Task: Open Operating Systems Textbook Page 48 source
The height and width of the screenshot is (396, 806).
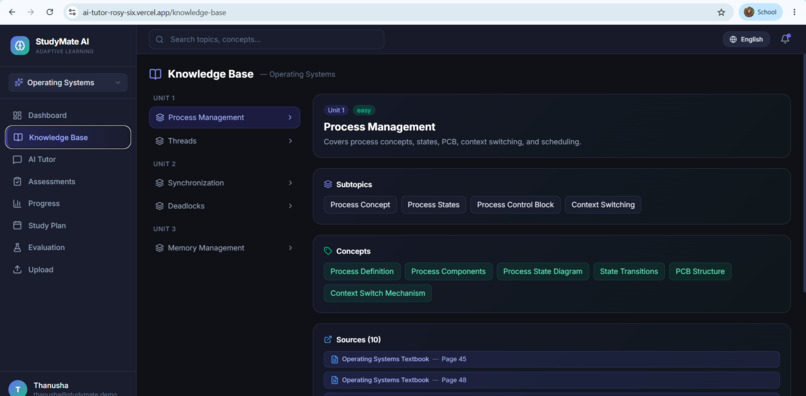Action: [552, 380]
